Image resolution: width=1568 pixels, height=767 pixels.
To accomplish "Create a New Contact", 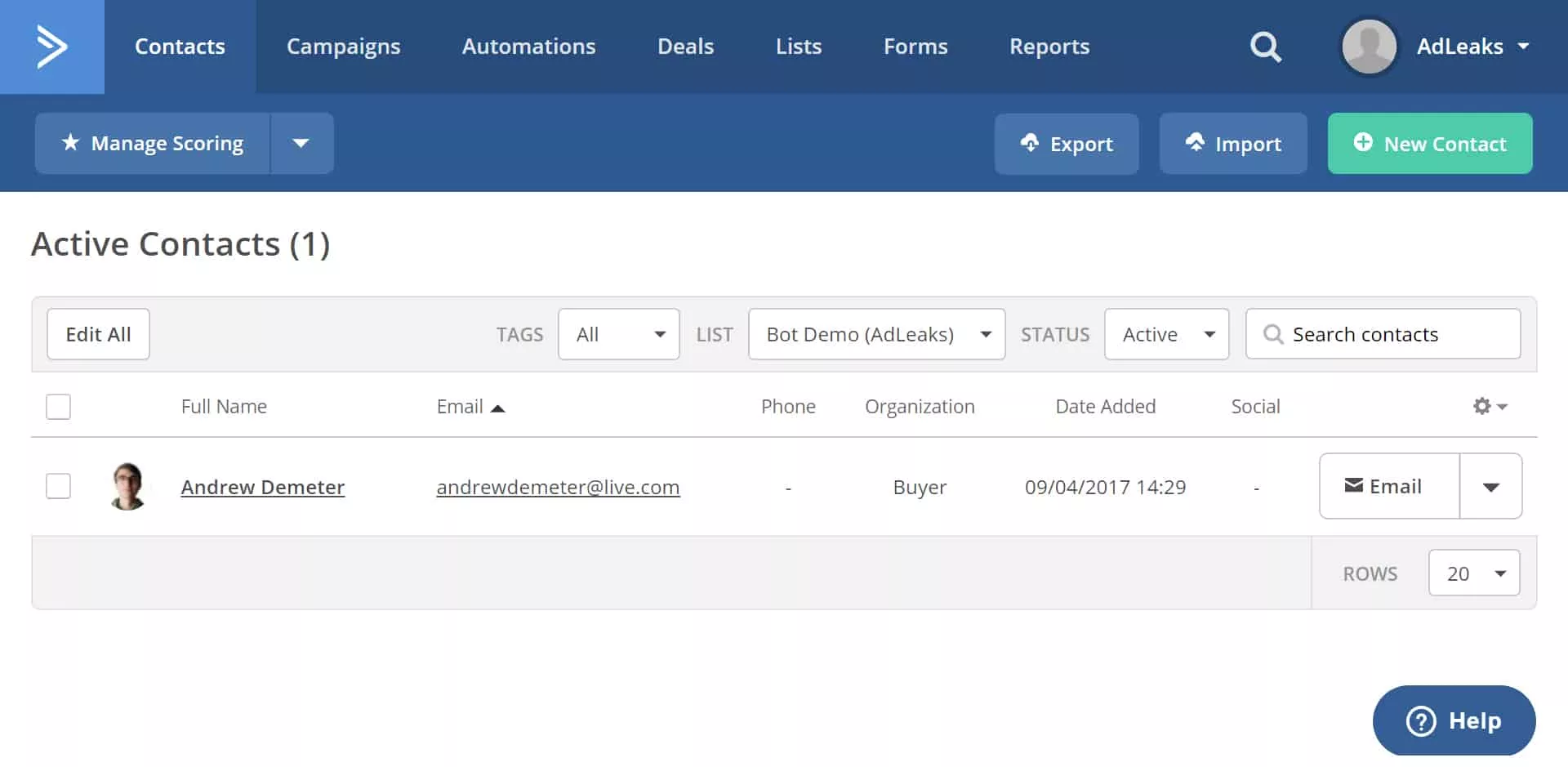I will coord(1430,144).
